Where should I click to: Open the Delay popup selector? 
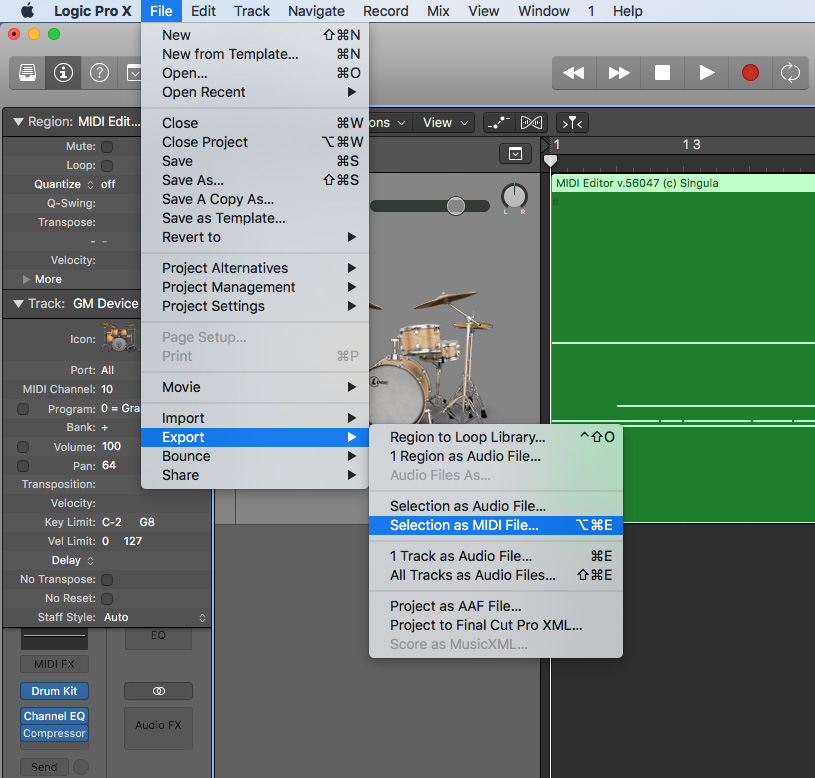pyautogui.click(x=72, y=560)
